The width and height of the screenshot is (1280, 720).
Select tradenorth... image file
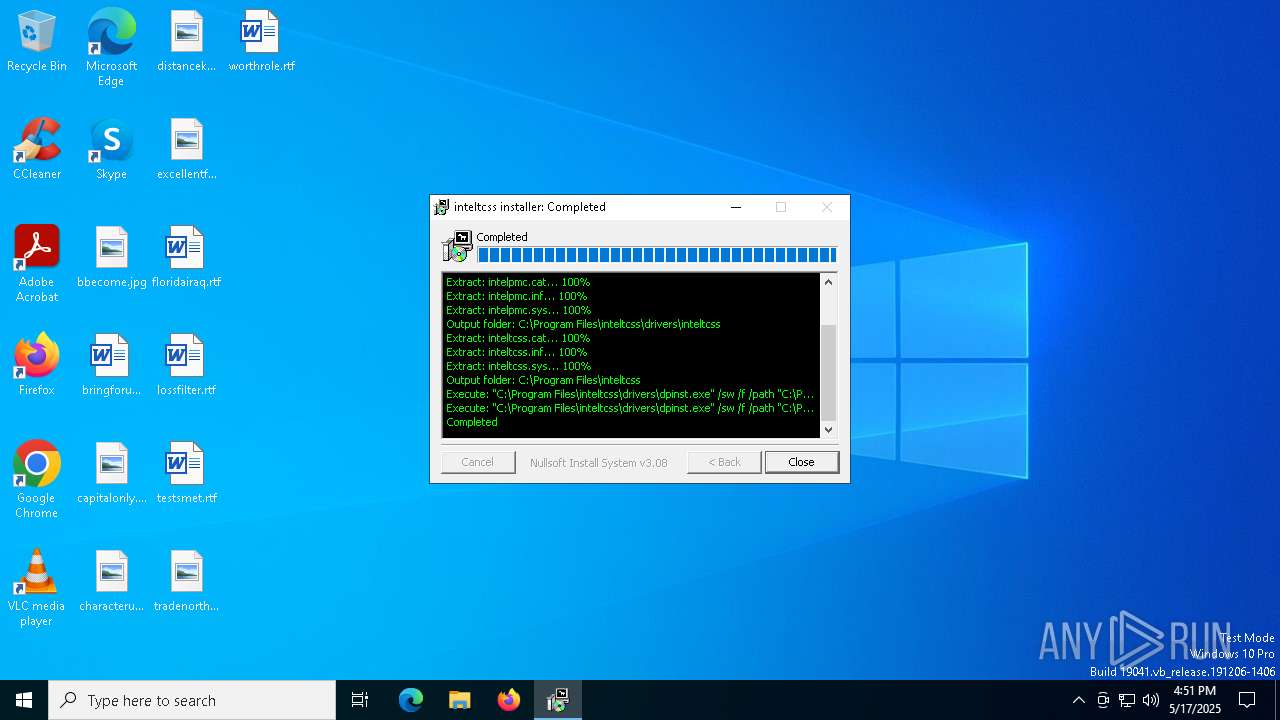coord(186,581)
